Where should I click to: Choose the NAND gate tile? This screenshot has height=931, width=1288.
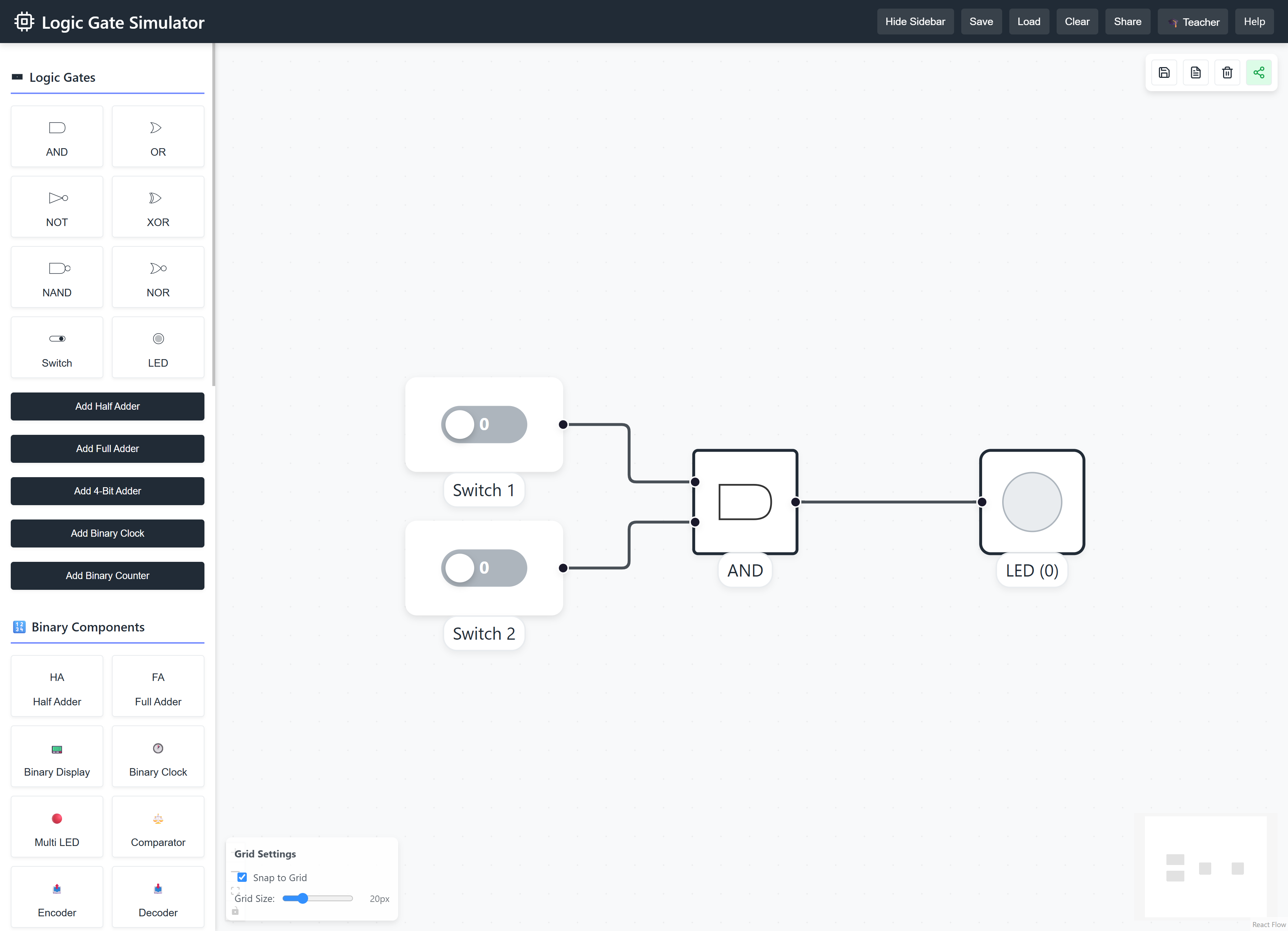pyautogui.click(x=57, y=278)
